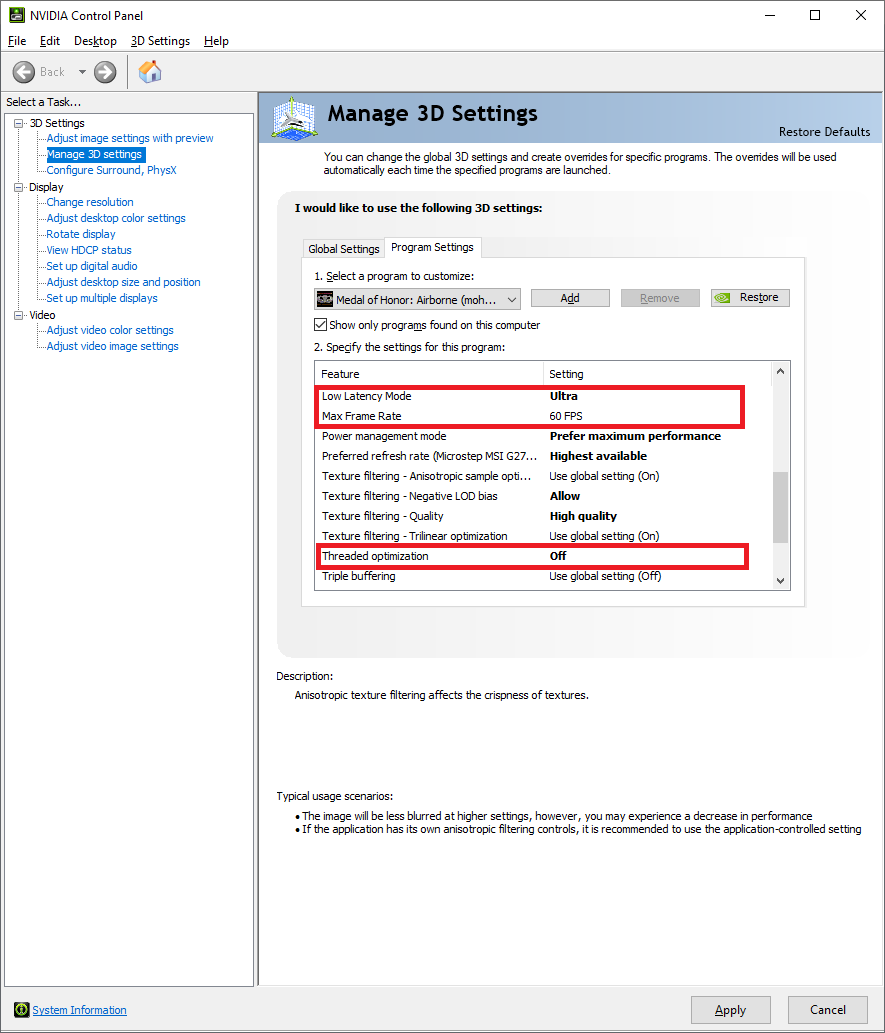Click the Back arrow icon
Viewport: 885px width, 1033px height.
coord(24,72)
